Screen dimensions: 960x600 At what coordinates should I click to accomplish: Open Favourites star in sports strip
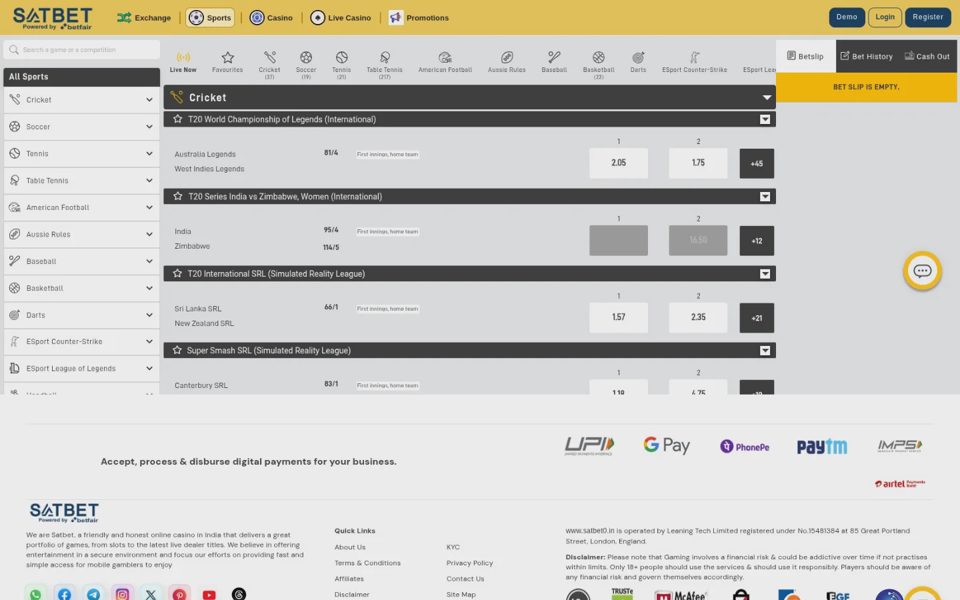coord(228,58)
